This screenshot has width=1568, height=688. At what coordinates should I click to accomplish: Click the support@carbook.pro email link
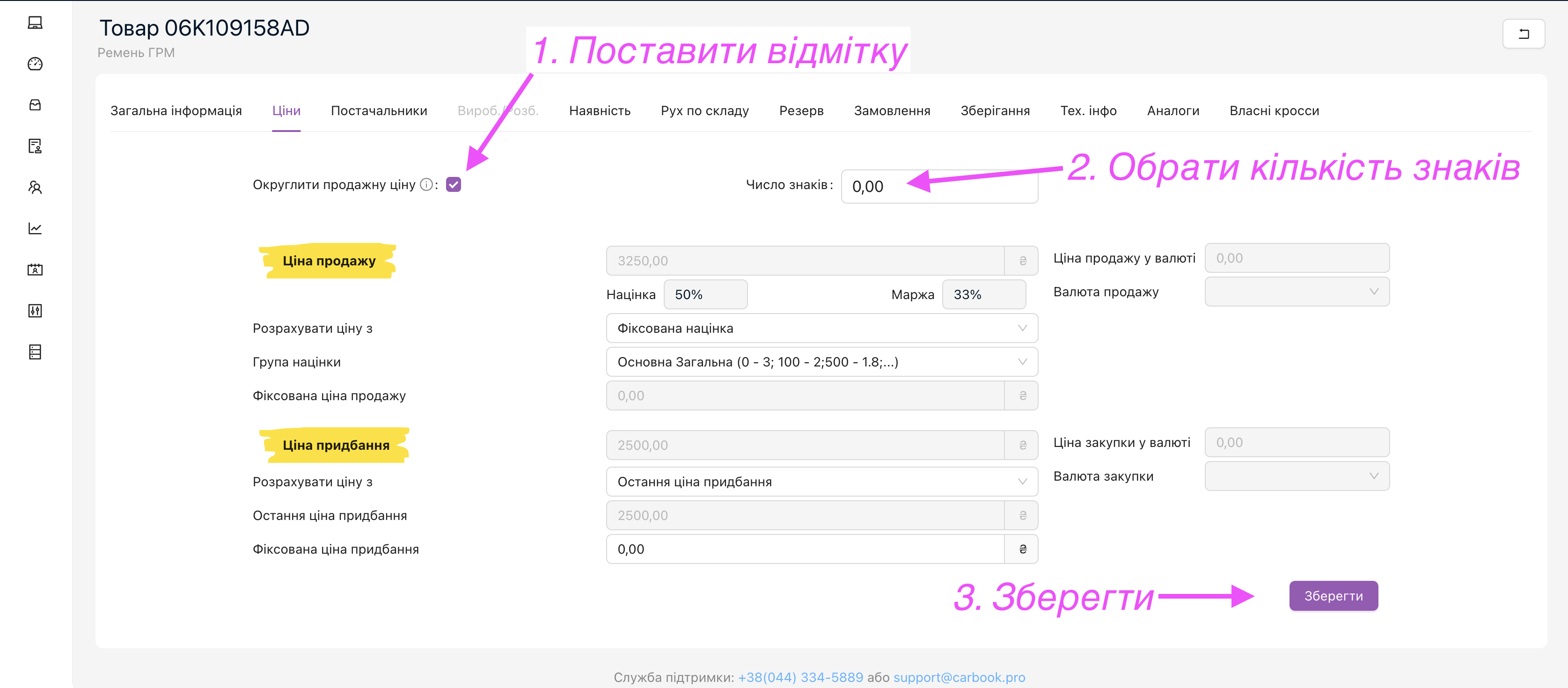pyautogui.click(x=959, y=677)
